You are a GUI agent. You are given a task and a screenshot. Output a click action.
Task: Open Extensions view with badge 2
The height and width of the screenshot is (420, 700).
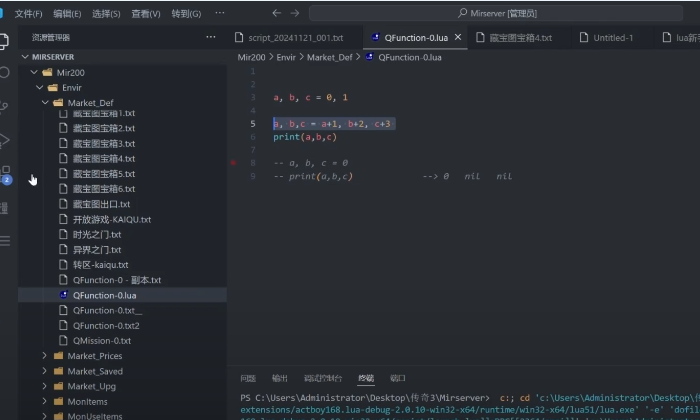coord(8,173)
